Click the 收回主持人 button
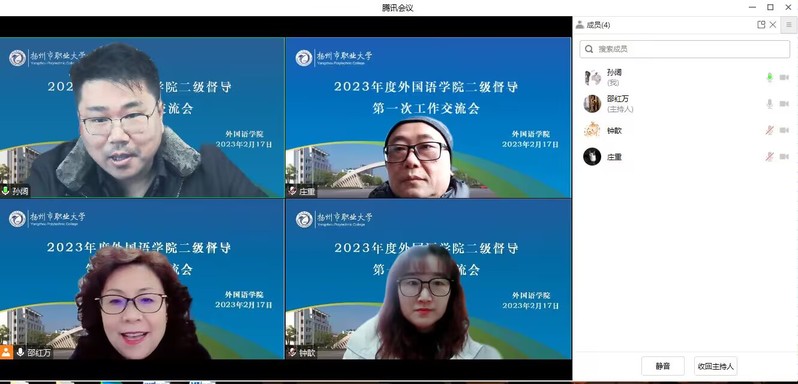Screen dimensions: 798x384 click(x=716, y=366)
